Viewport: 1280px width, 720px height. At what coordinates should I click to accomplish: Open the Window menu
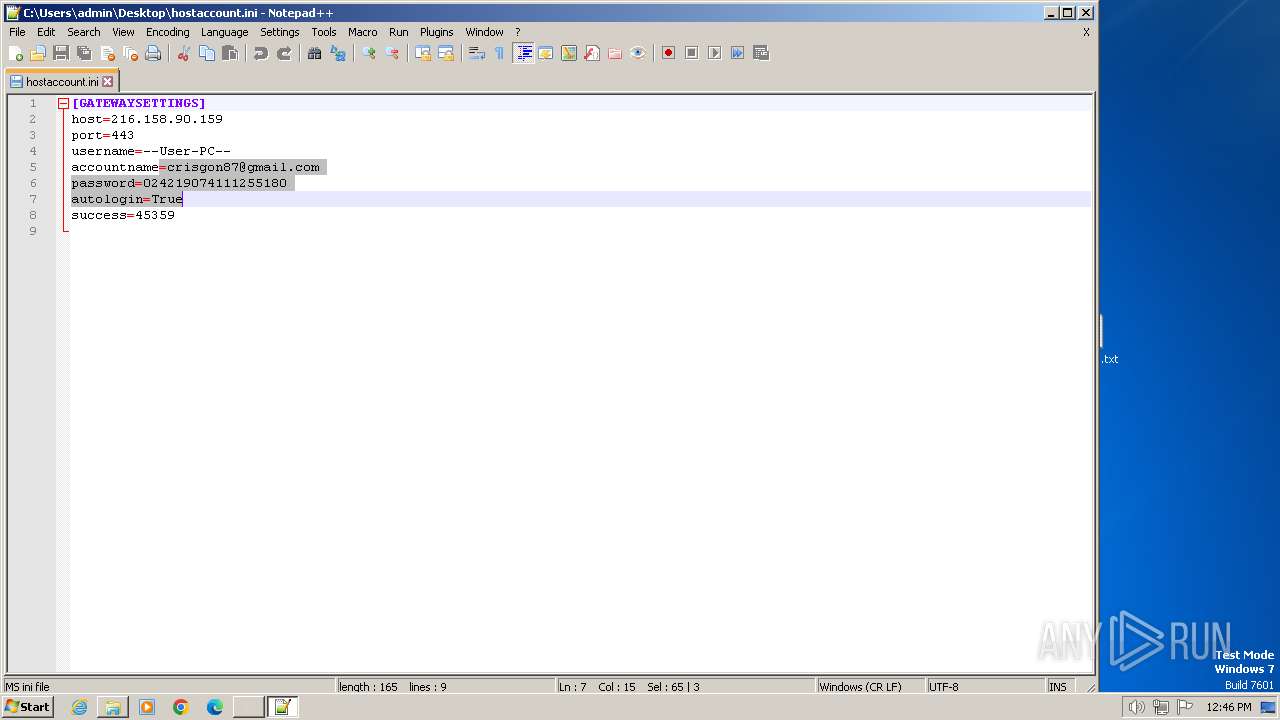(x=484, y=32)
